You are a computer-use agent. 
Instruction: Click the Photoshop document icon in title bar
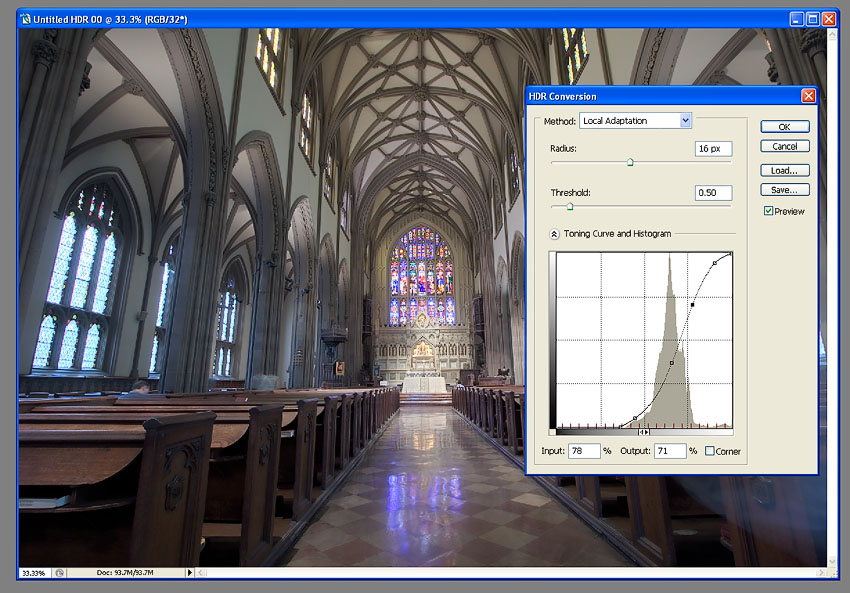click(24, 19)
